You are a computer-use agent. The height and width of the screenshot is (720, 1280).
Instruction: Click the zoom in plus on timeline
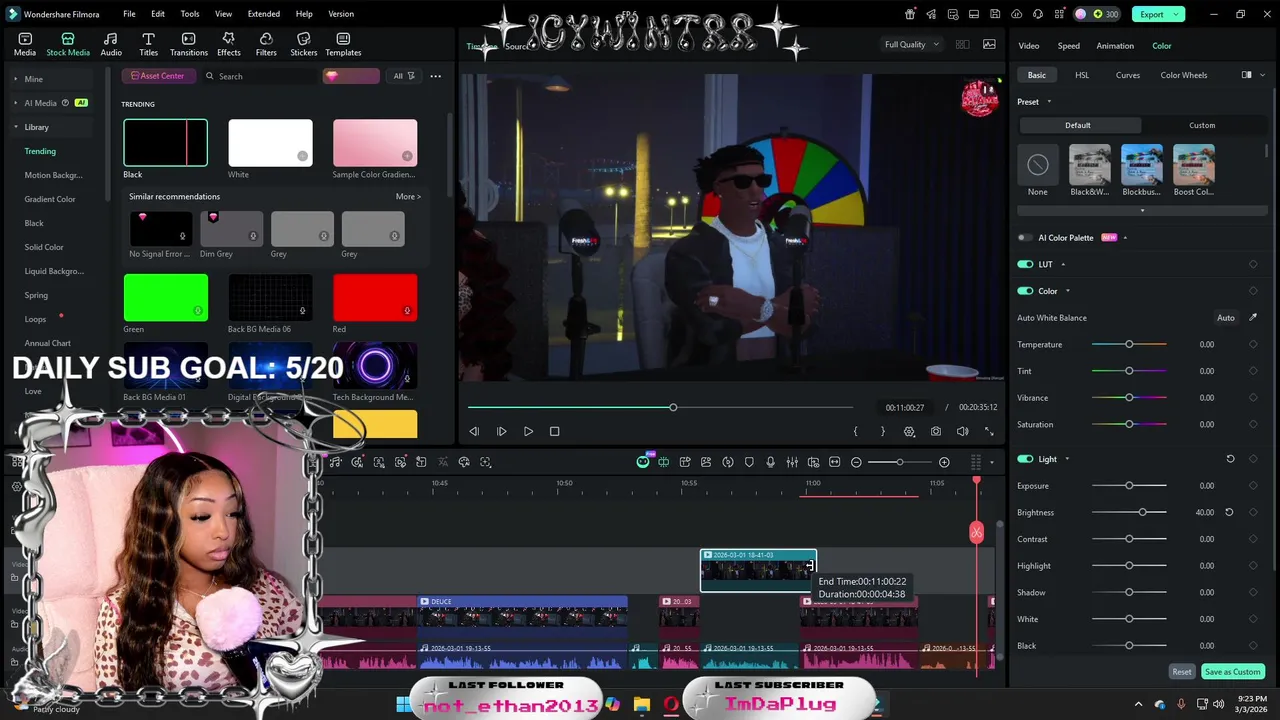pyautogui.click(x=944, y=462)
